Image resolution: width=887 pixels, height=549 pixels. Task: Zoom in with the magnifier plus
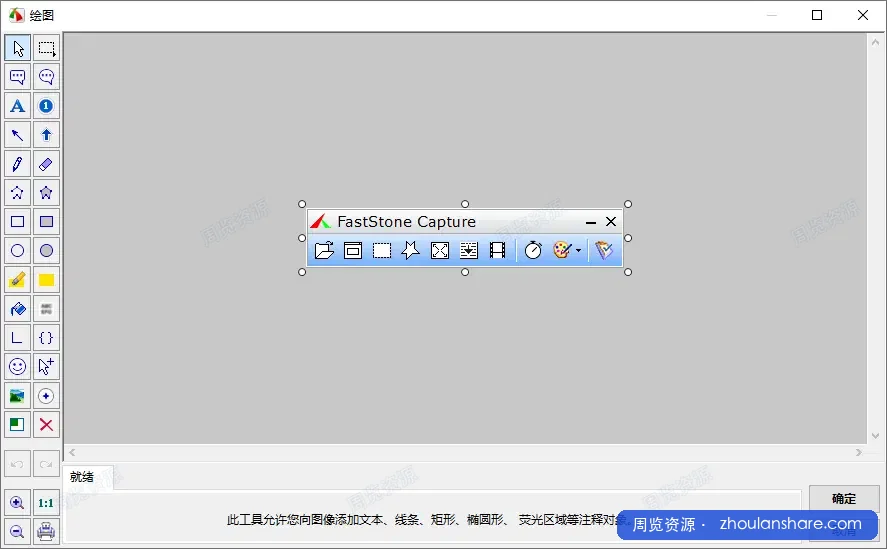(x=18, y=503)
